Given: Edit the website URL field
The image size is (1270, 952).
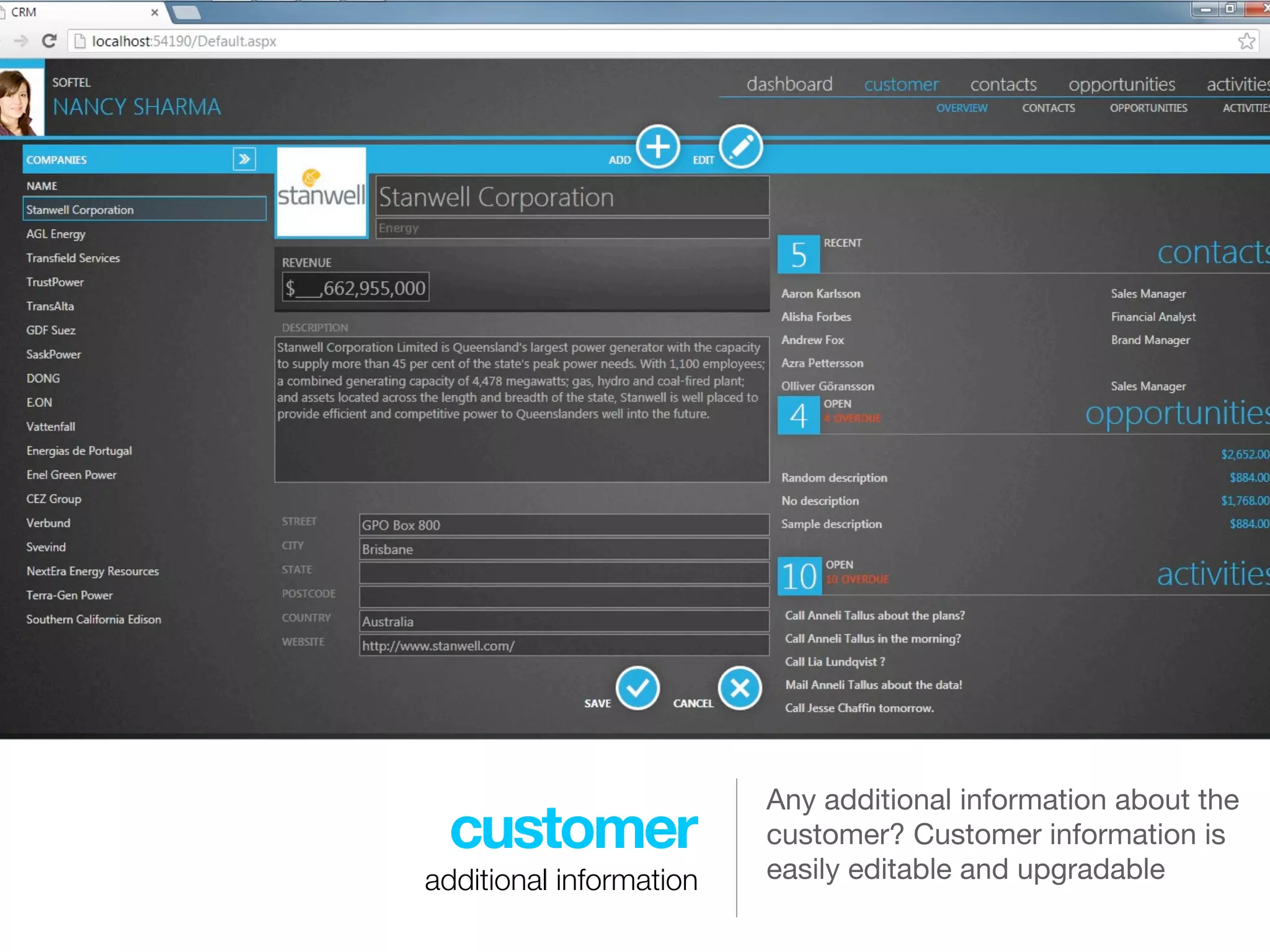Looking at the screenshot, I should [564, 645].
